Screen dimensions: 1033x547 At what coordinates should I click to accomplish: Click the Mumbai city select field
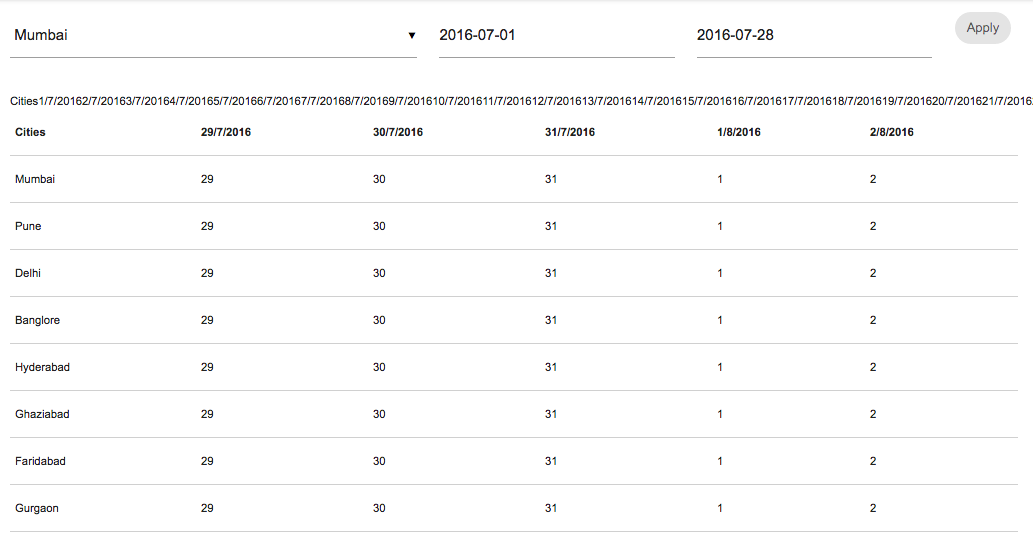coord(200,36)
